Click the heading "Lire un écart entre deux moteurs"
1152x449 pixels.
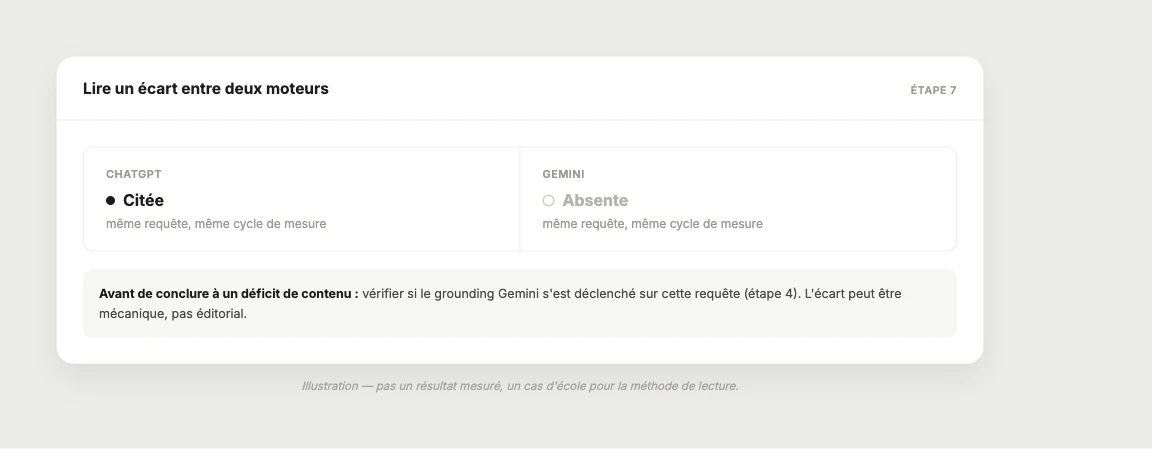206,89
